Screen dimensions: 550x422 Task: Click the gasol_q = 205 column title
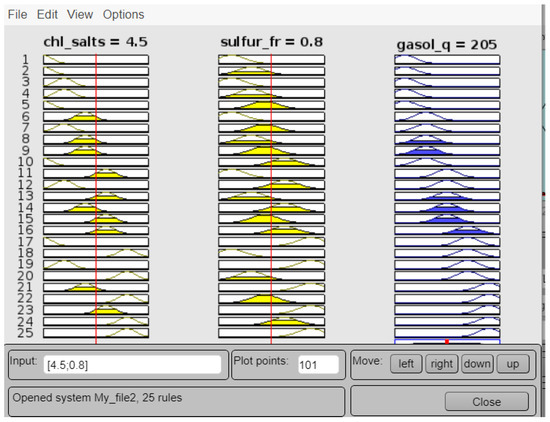point(447,45)
